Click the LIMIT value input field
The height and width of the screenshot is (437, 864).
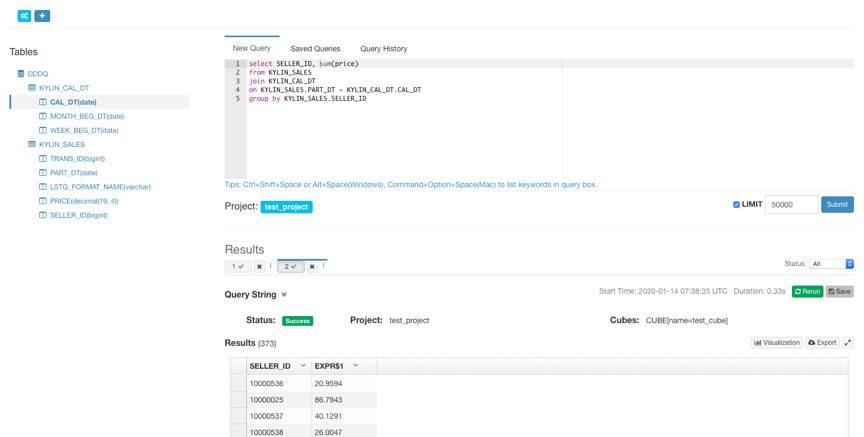click(x=791, y=205)
